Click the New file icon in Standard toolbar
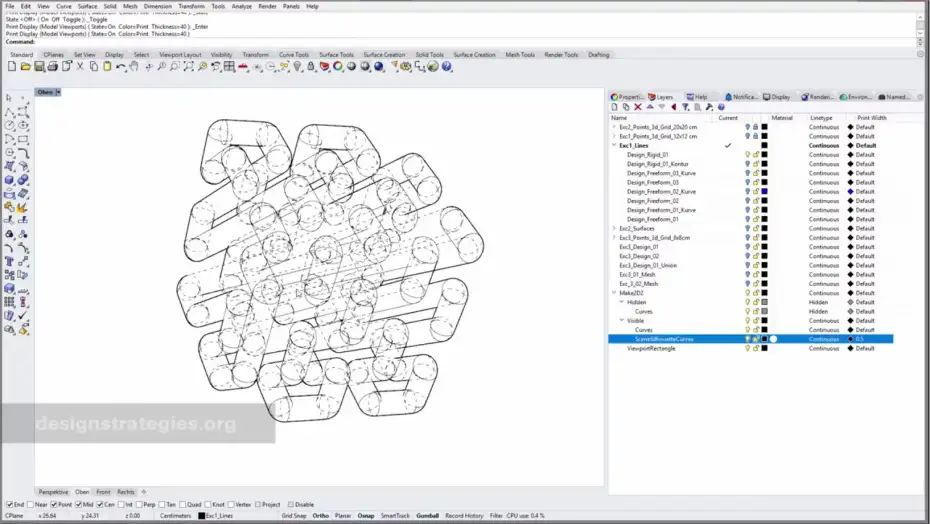 pos(12,66)
